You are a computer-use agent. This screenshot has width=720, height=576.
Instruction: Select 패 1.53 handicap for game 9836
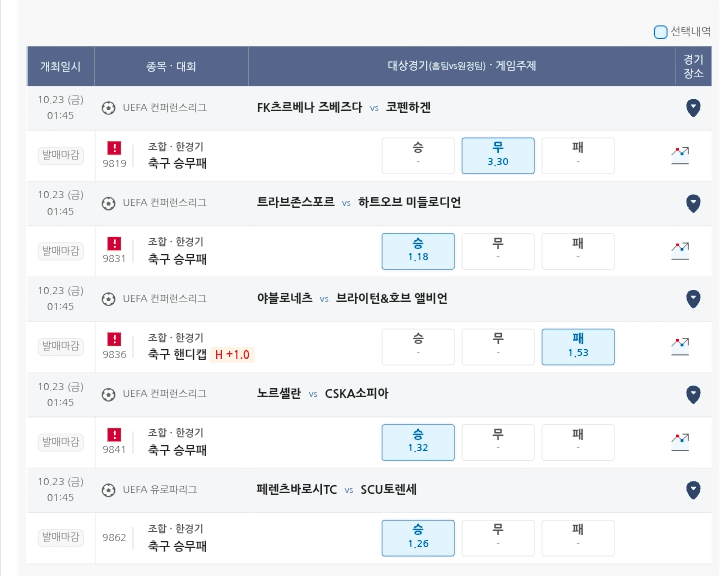point(578,347)
